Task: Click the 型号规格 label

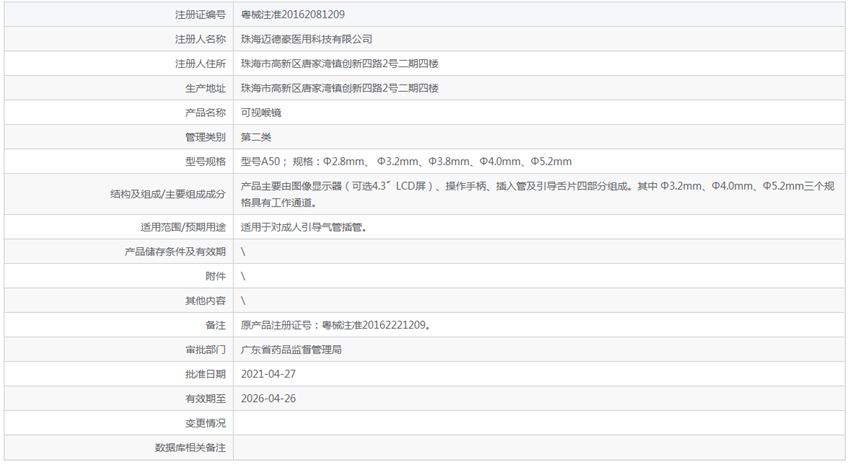Action: (x=205, y=162)
